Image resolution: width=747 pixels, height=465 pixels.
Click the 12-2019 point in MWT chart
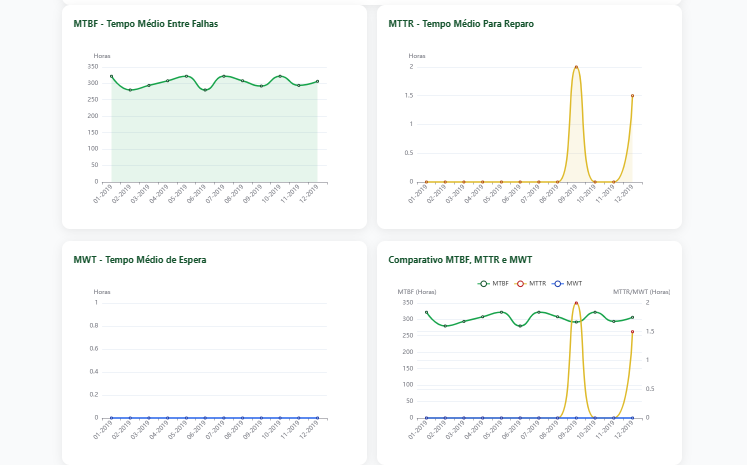(x=318, y=418)
